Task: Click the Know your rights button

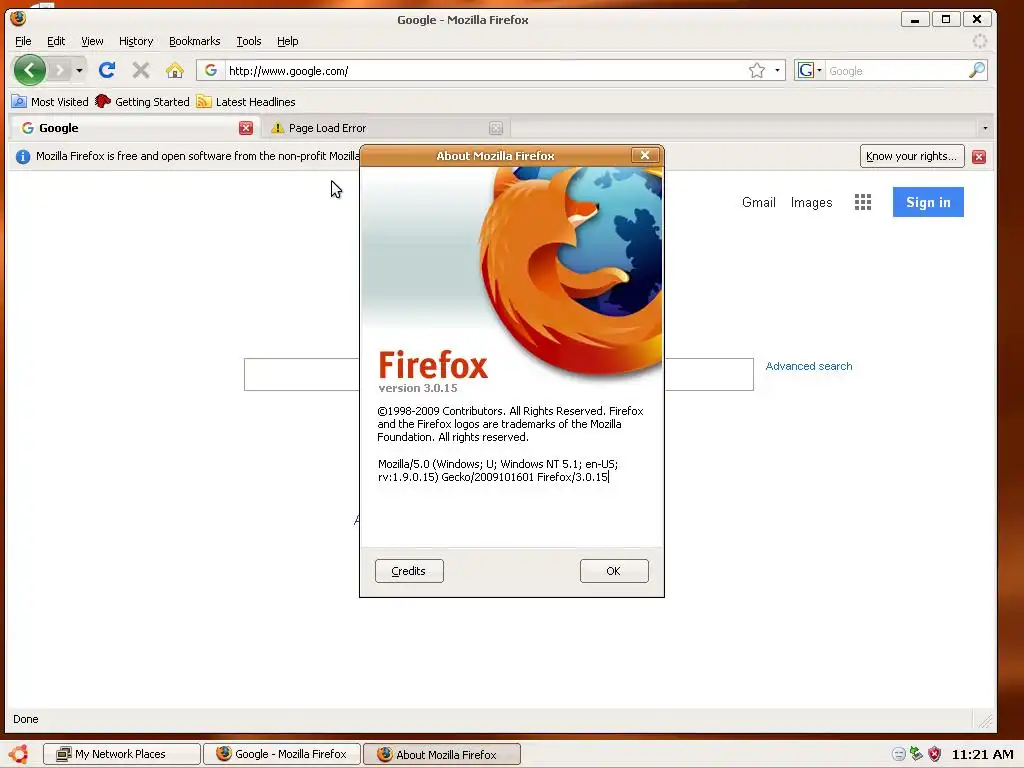Action: pos(912,156)
